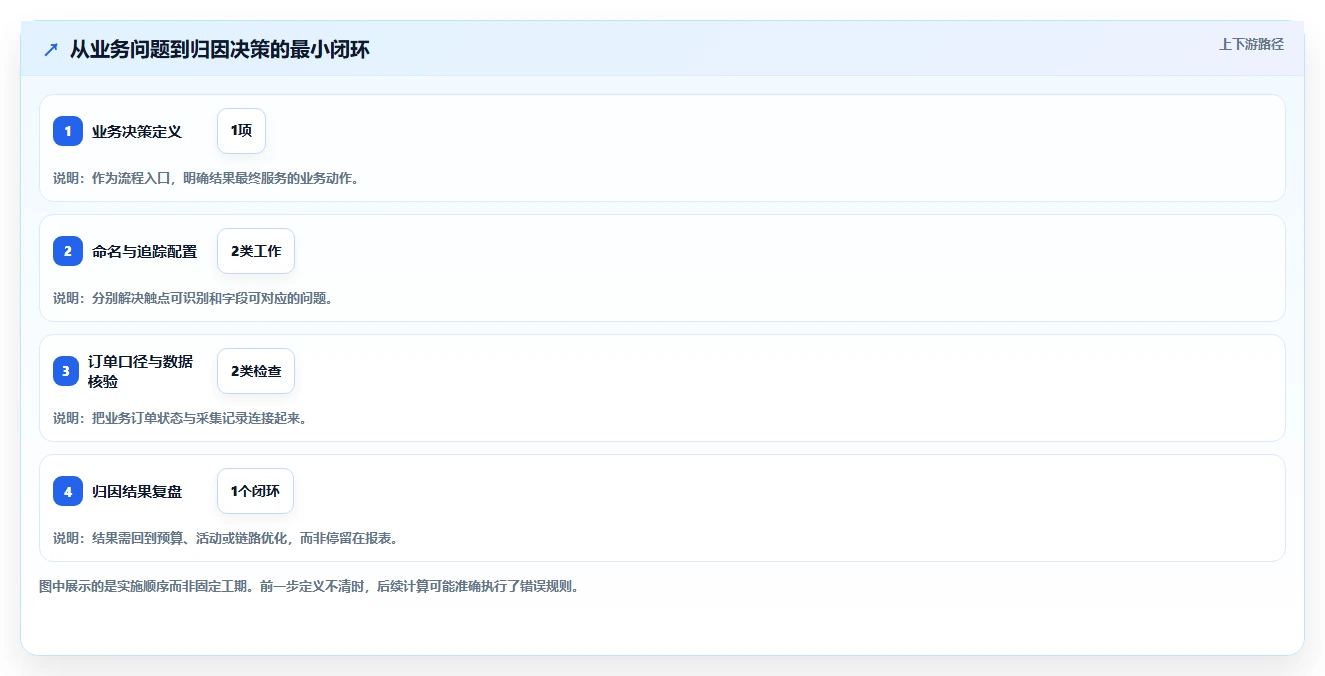The width and height of the screenshot is (1325, 676).
Task: Click the 1项 tag
Action: point(241,131)
